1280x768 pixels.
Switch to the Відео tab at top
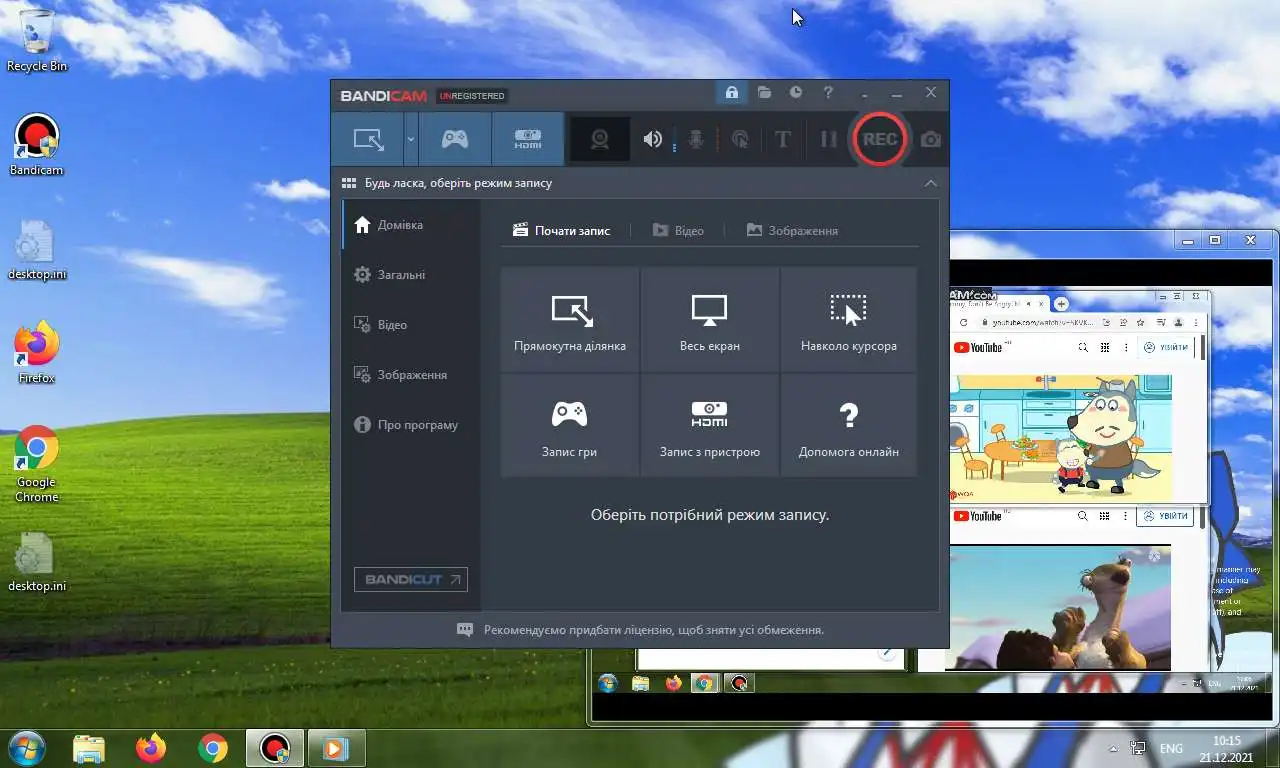678,230
